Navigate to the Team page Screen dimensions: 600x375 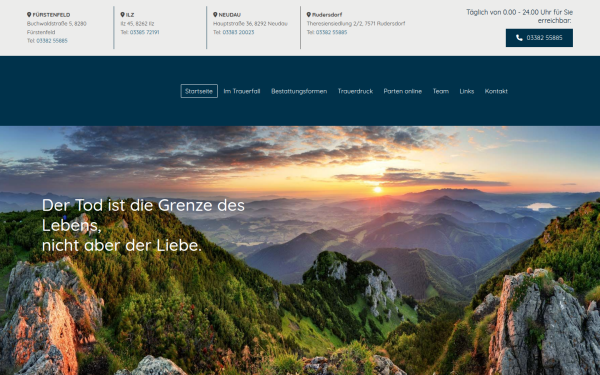click(x=441, y=91)
